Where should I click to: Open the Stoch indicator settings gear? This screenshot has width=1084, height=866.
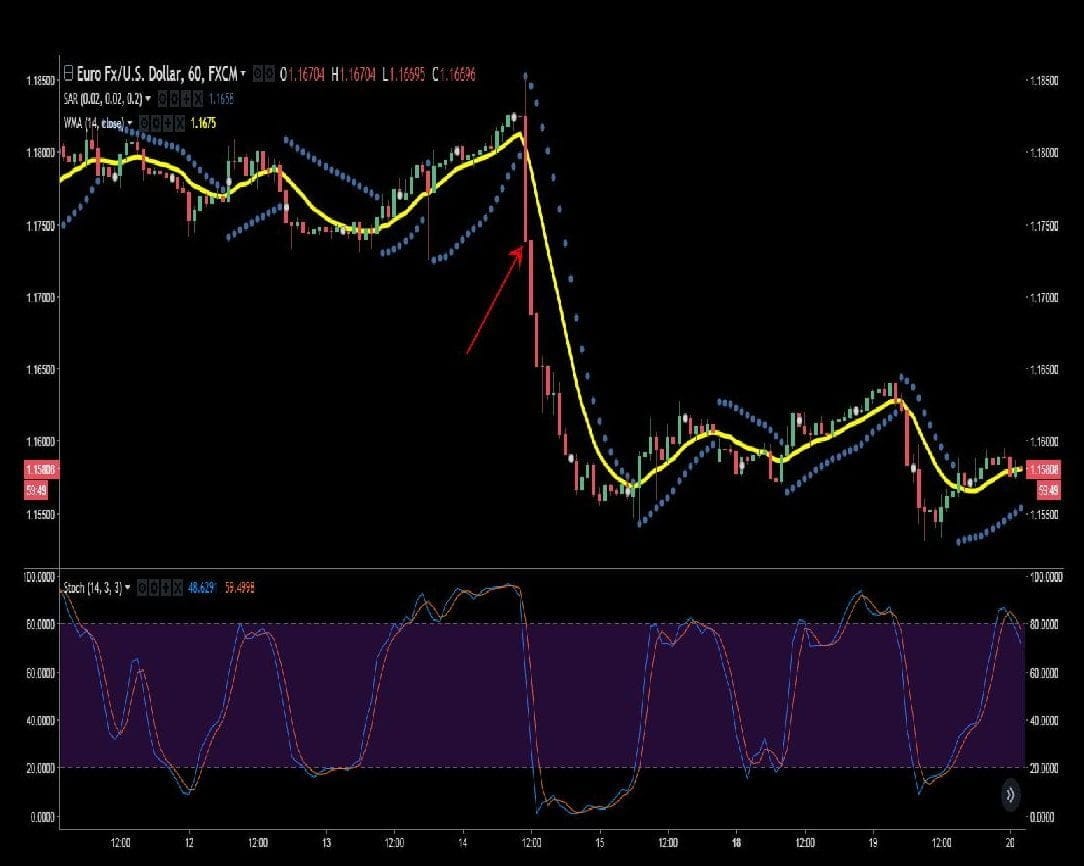pos(153,587)
